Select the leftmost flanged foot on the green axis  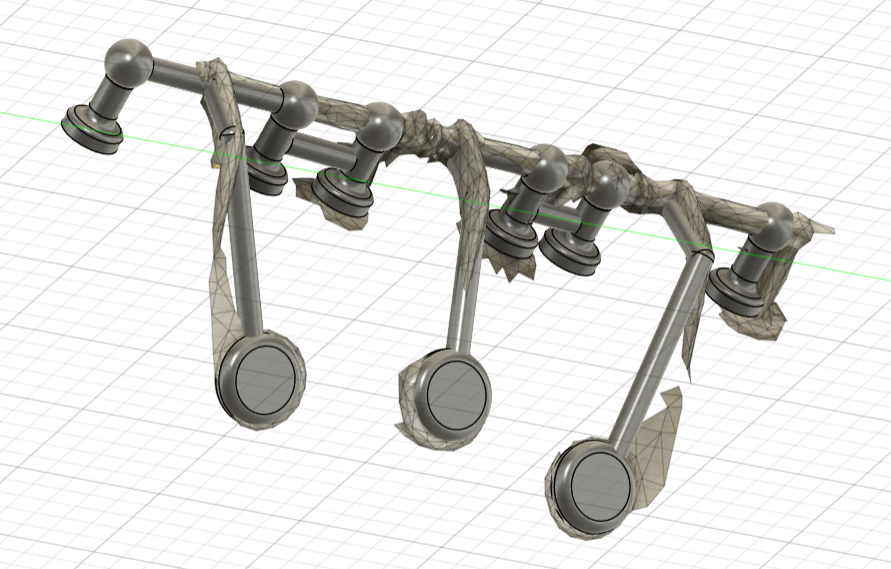tap(92, 129)
